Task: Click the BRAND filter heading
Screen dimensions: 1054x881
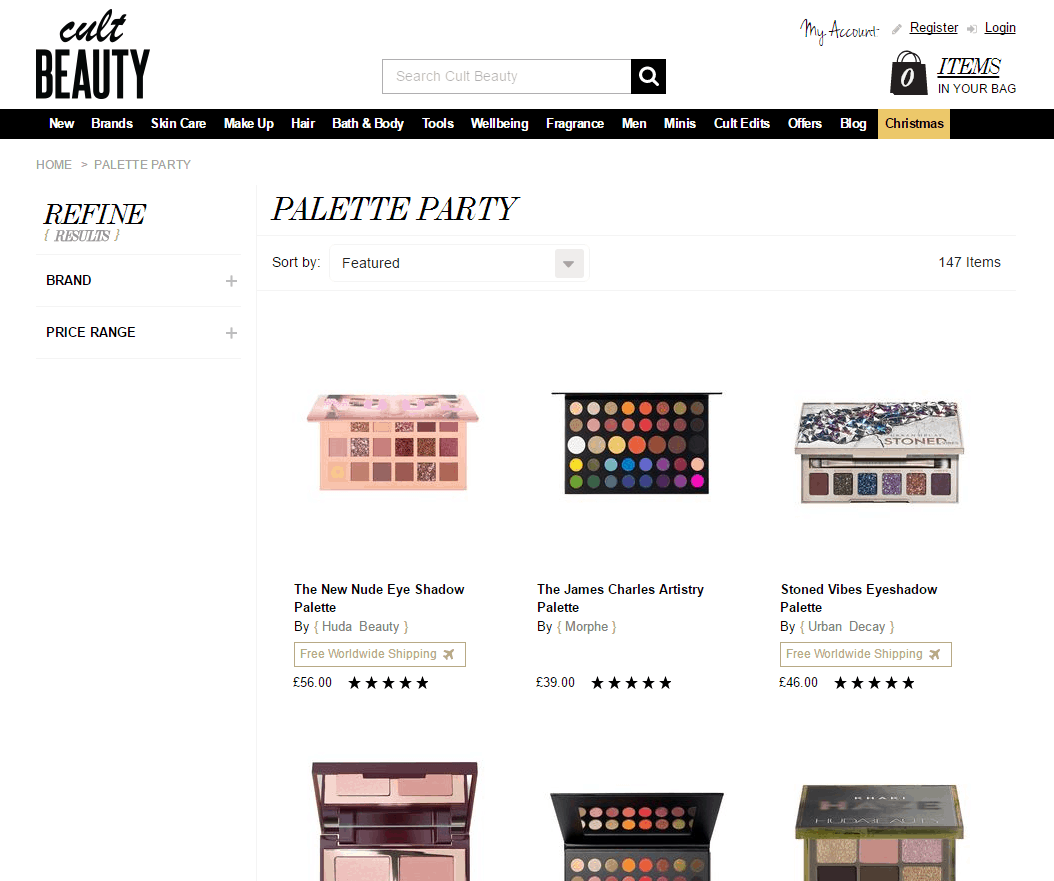Action: (x=69, y=281)
